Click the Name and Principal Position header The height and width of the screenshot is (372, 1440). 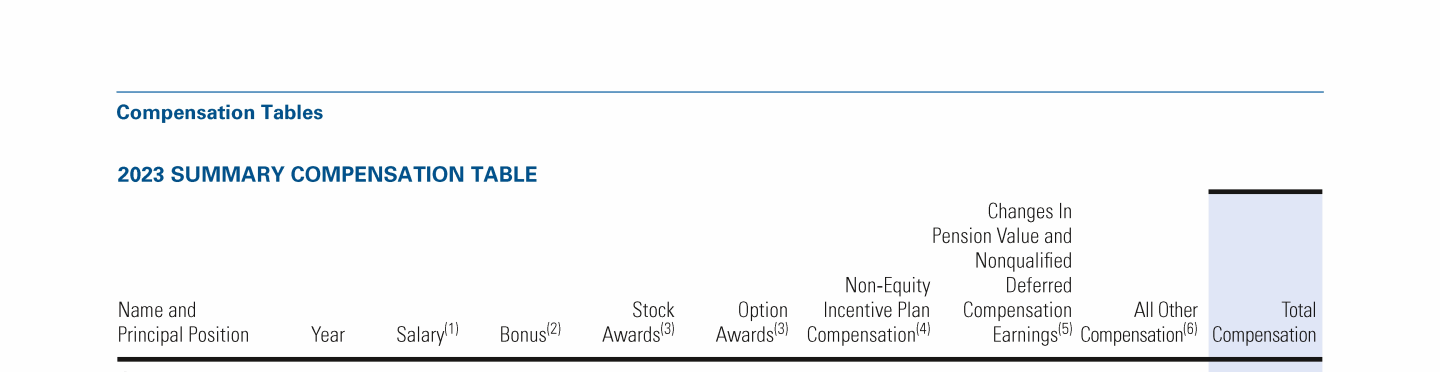coord(183,322)
